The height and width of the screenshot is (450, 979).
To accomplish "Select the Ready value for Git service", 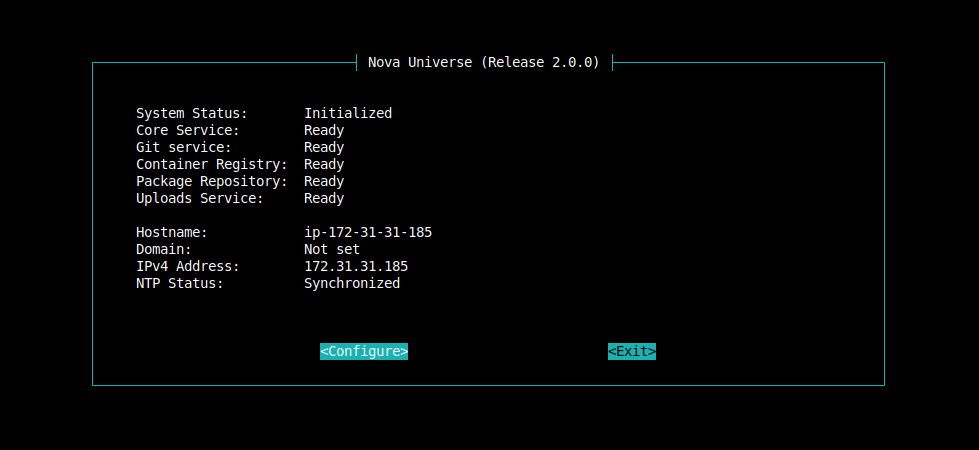I will click(324, 147).
